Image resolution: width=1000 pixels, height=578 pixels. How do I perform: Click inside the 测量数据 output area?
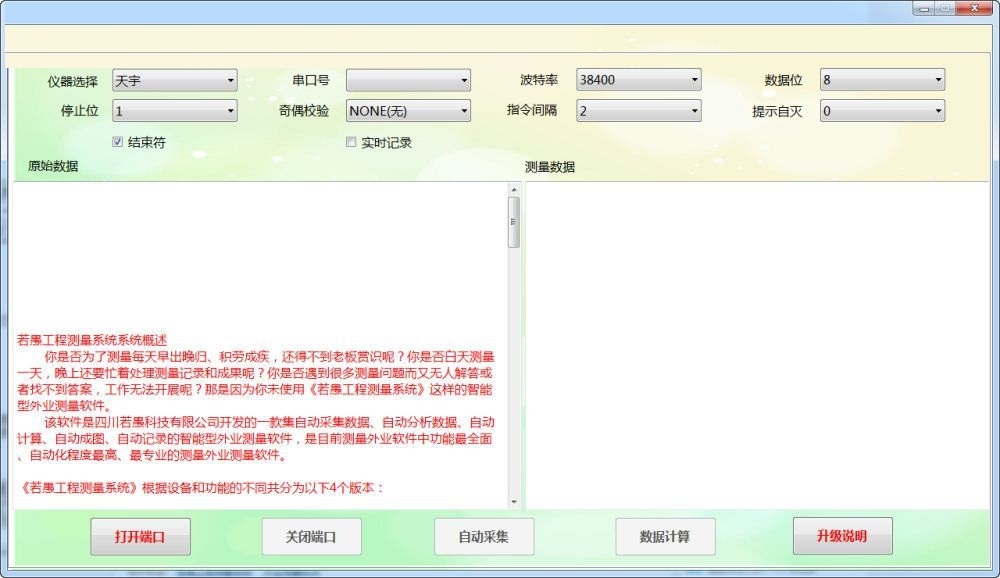pos(757,345)
